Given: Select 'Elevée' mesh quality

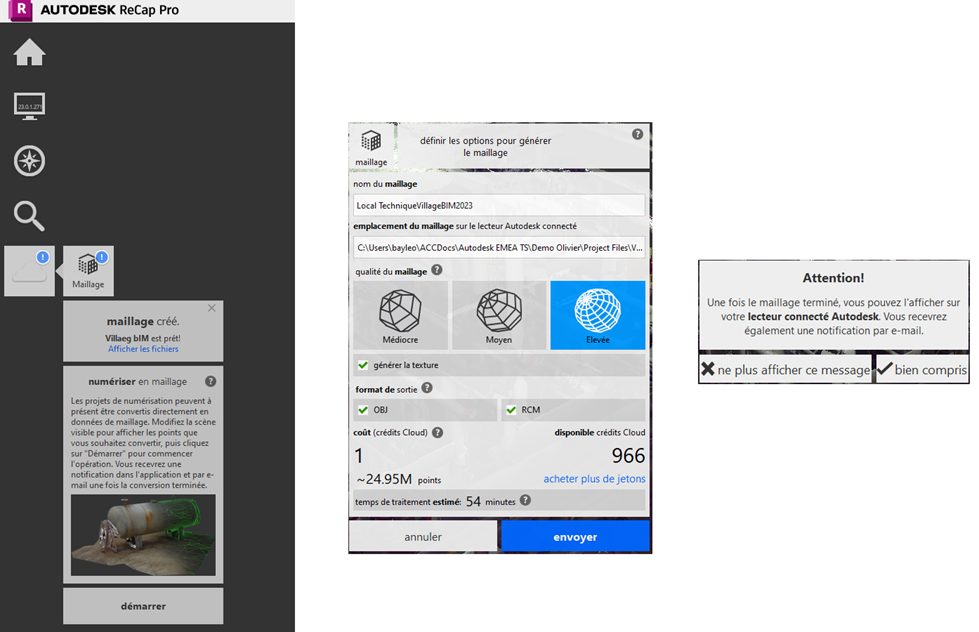Looking at the screenshot, I should [598, 315].
